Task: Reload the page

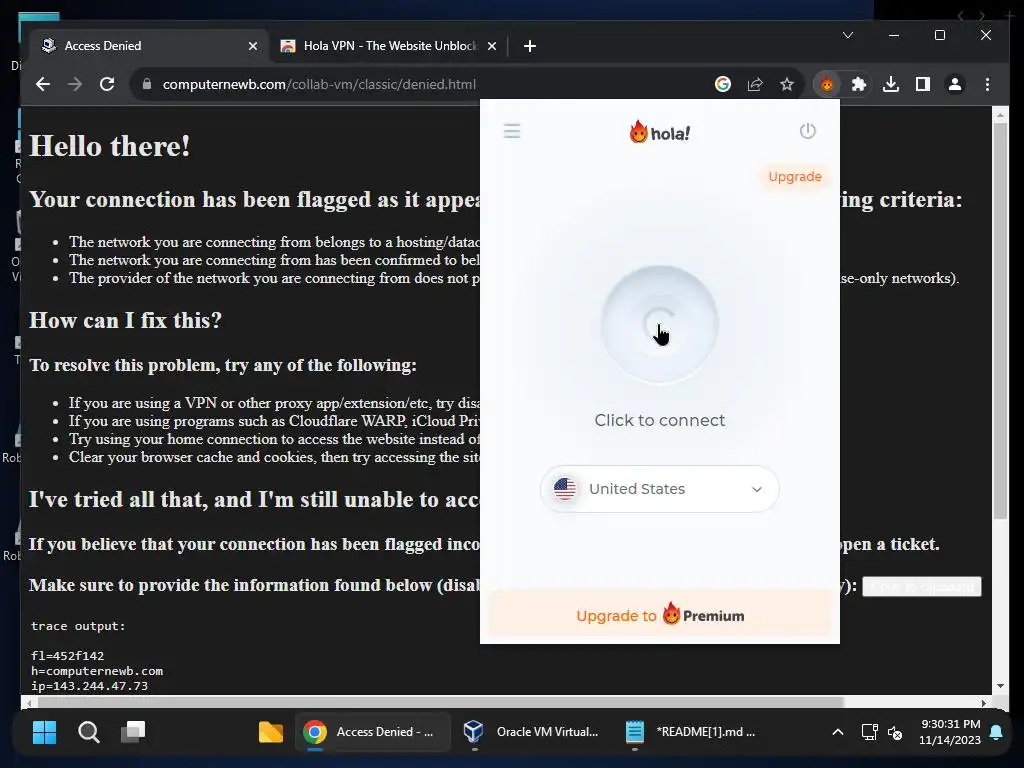Action: click(107, 84)
